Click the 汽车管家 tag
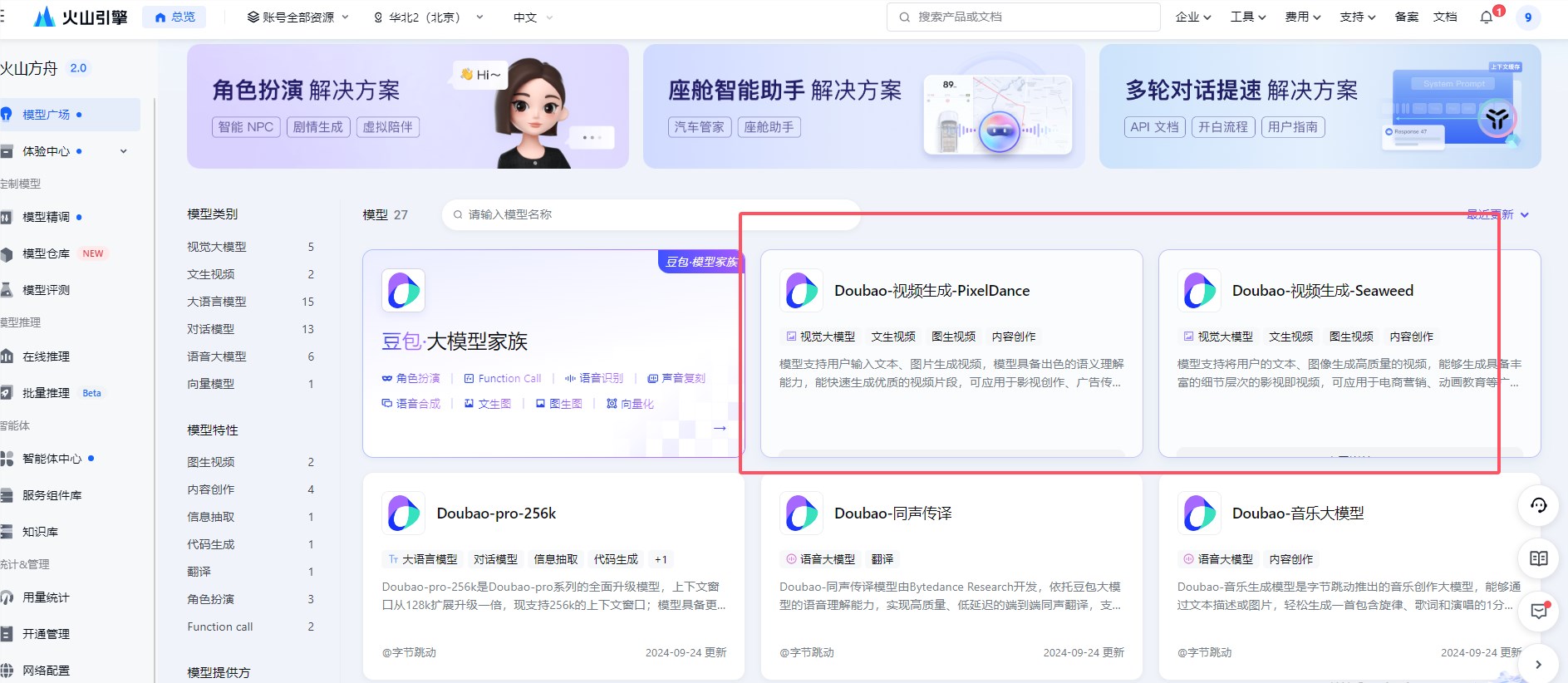The width and height of the screenshot is (1568, 683). pyautogui.click(x=700, y=127)
